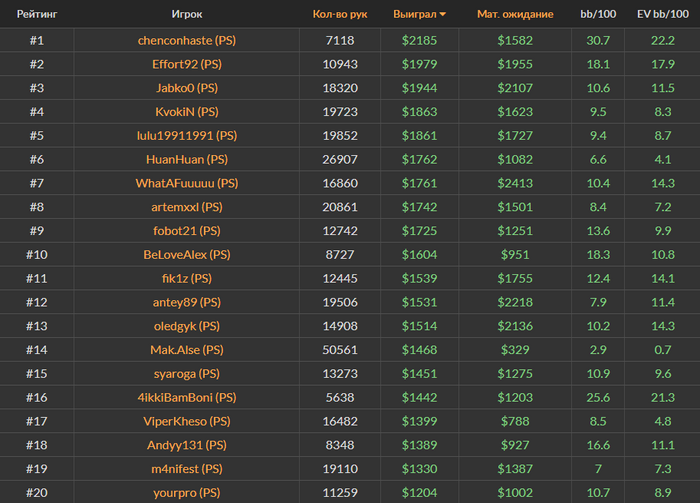The height and width of the screenshot is (503, 700).
Task: Select player Jabko0 (PS)
Action: tap(186, 88)
